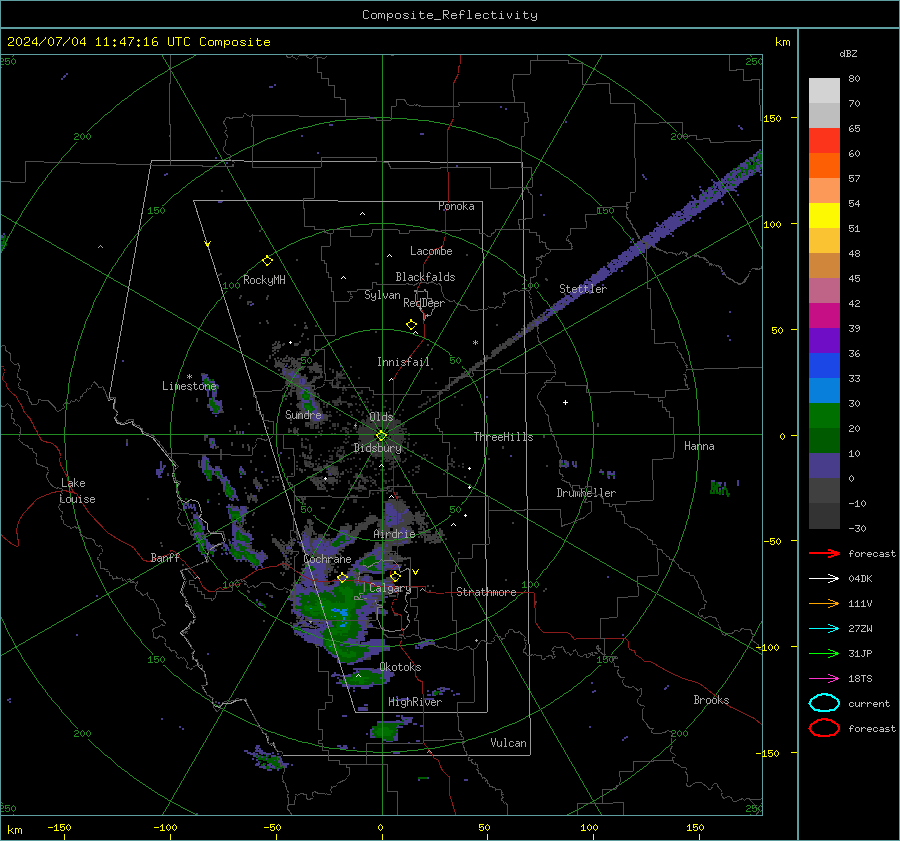Click the magenta 39 dBZ color swatch
The height and width of the screenshot is (841, 900).
pos(824,315)
